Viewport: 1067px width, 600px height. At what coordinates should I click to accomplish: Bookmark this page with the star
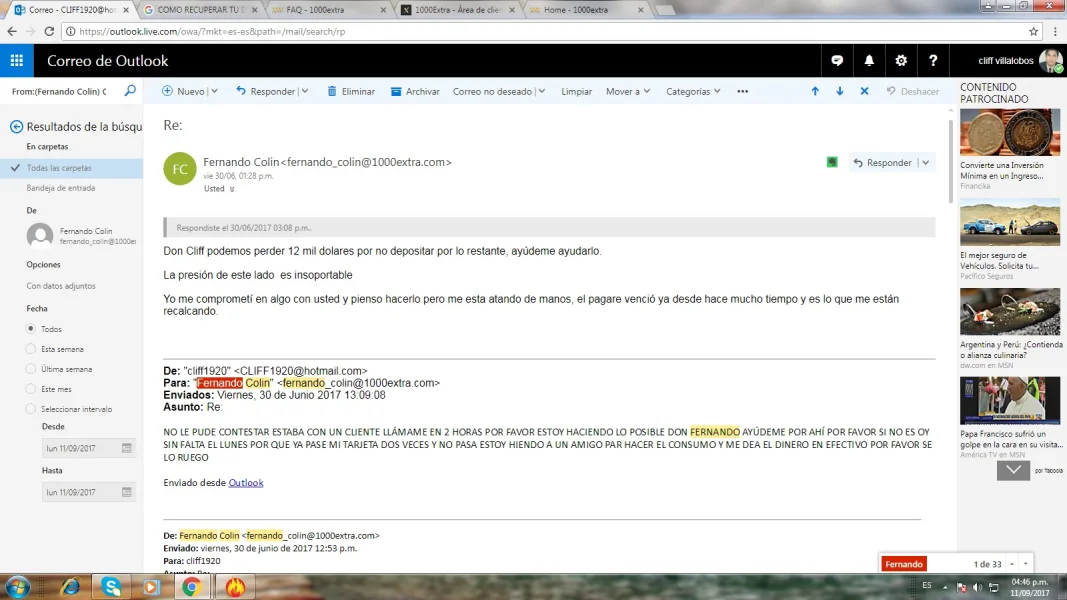1034,31
